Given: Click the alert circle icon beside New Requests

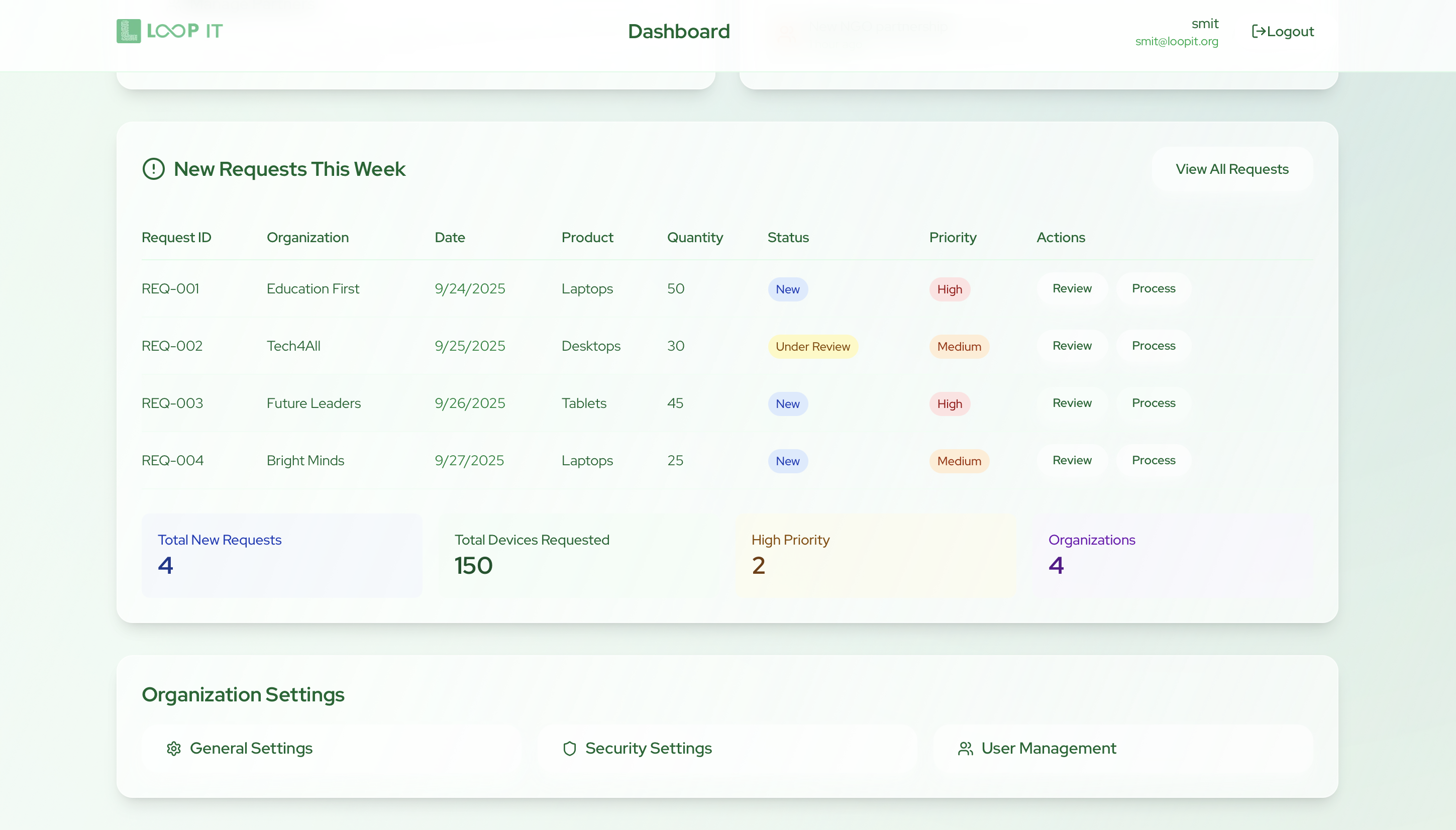Looking at the screenshot, I should pyautogui.click(x=153, y=169).
